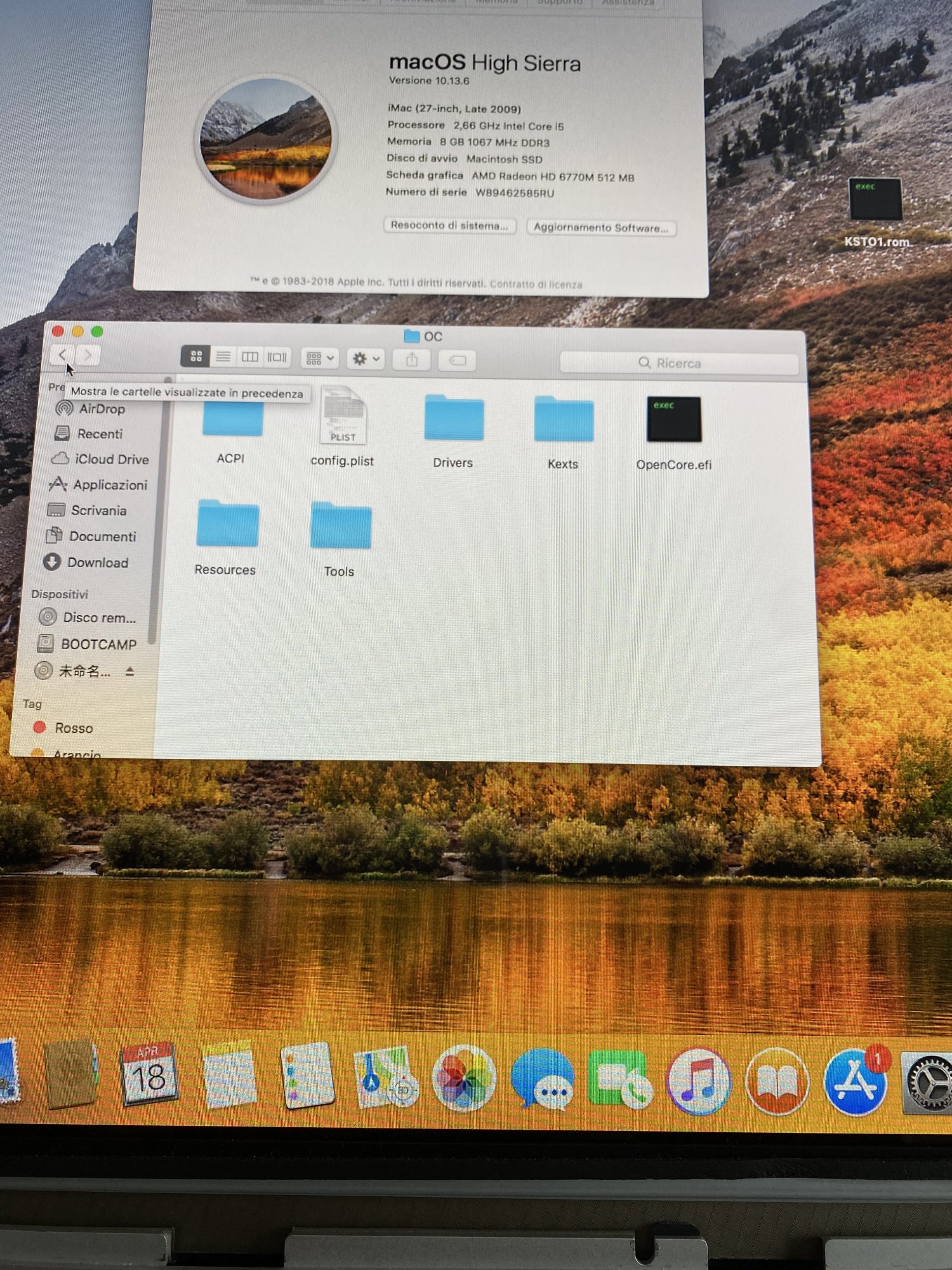The width and height of the screenshot is (952, 1270).
Task: Open the Contratto di licenza link
Action: coord(536,284)
